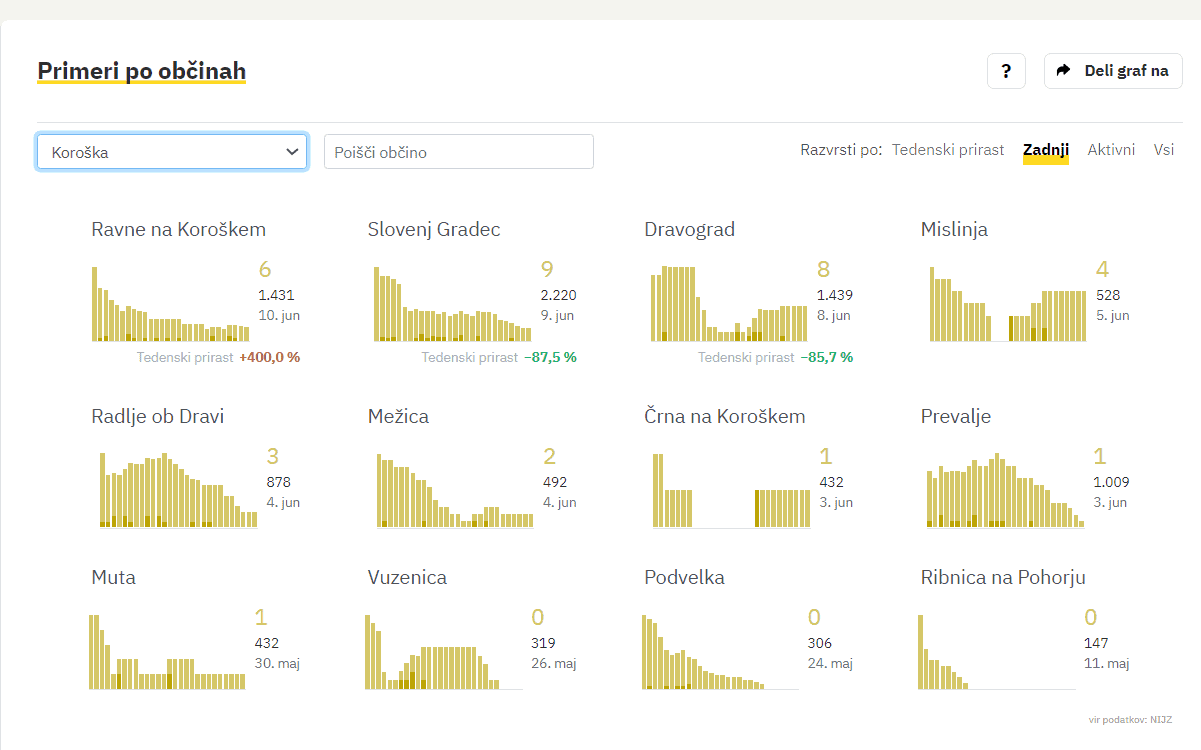Focus the 'Poišči občino' search field
1201x750 pixels.
coord(458,152)
